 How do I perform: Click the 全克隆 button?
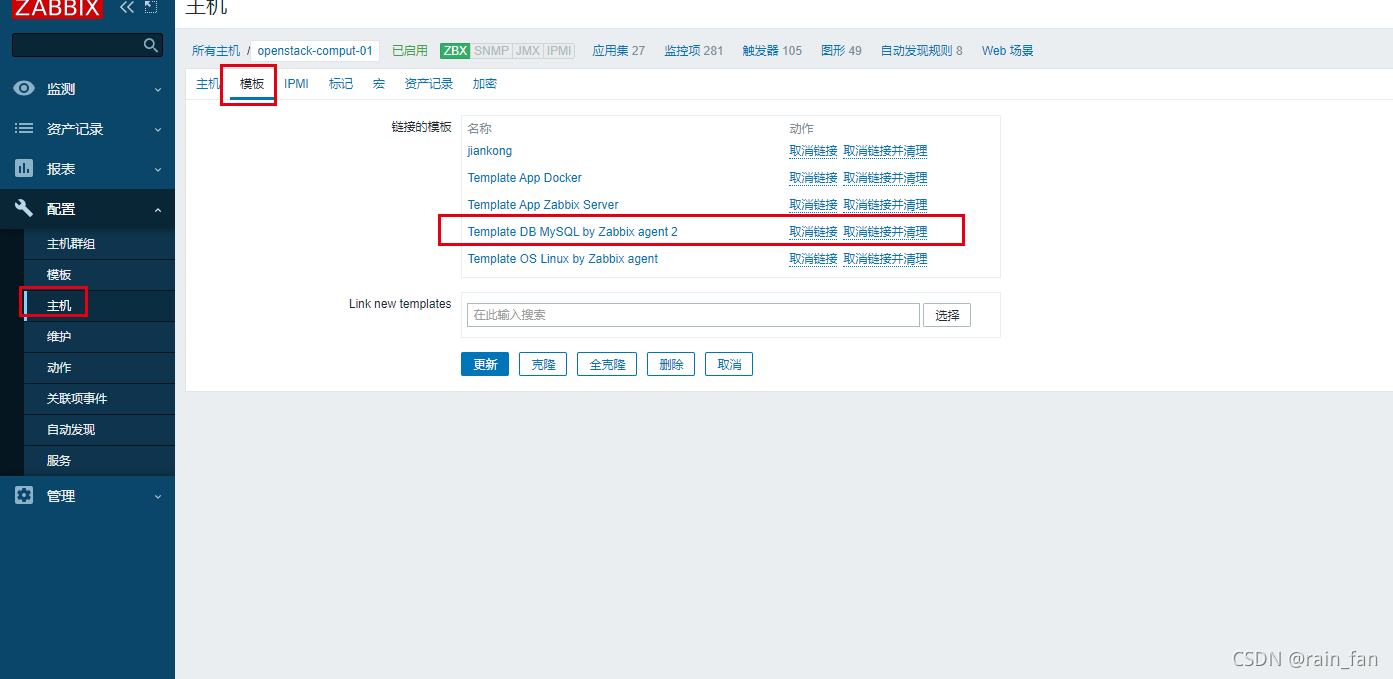607,364
